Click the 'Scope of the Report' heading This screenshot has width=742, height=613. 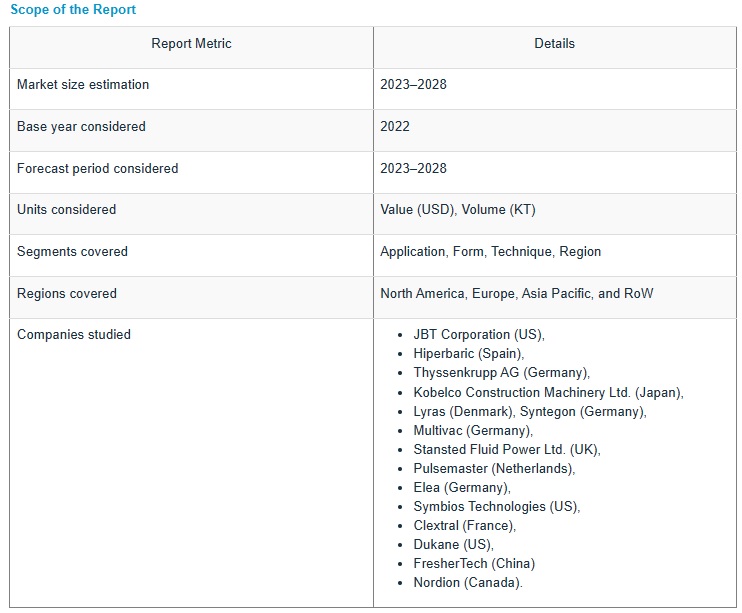73,10
